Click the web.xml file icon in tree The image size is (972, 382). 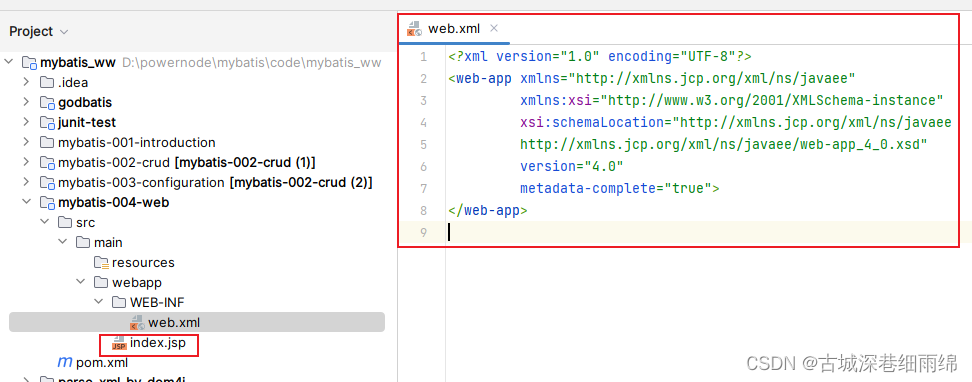point(137,322)
